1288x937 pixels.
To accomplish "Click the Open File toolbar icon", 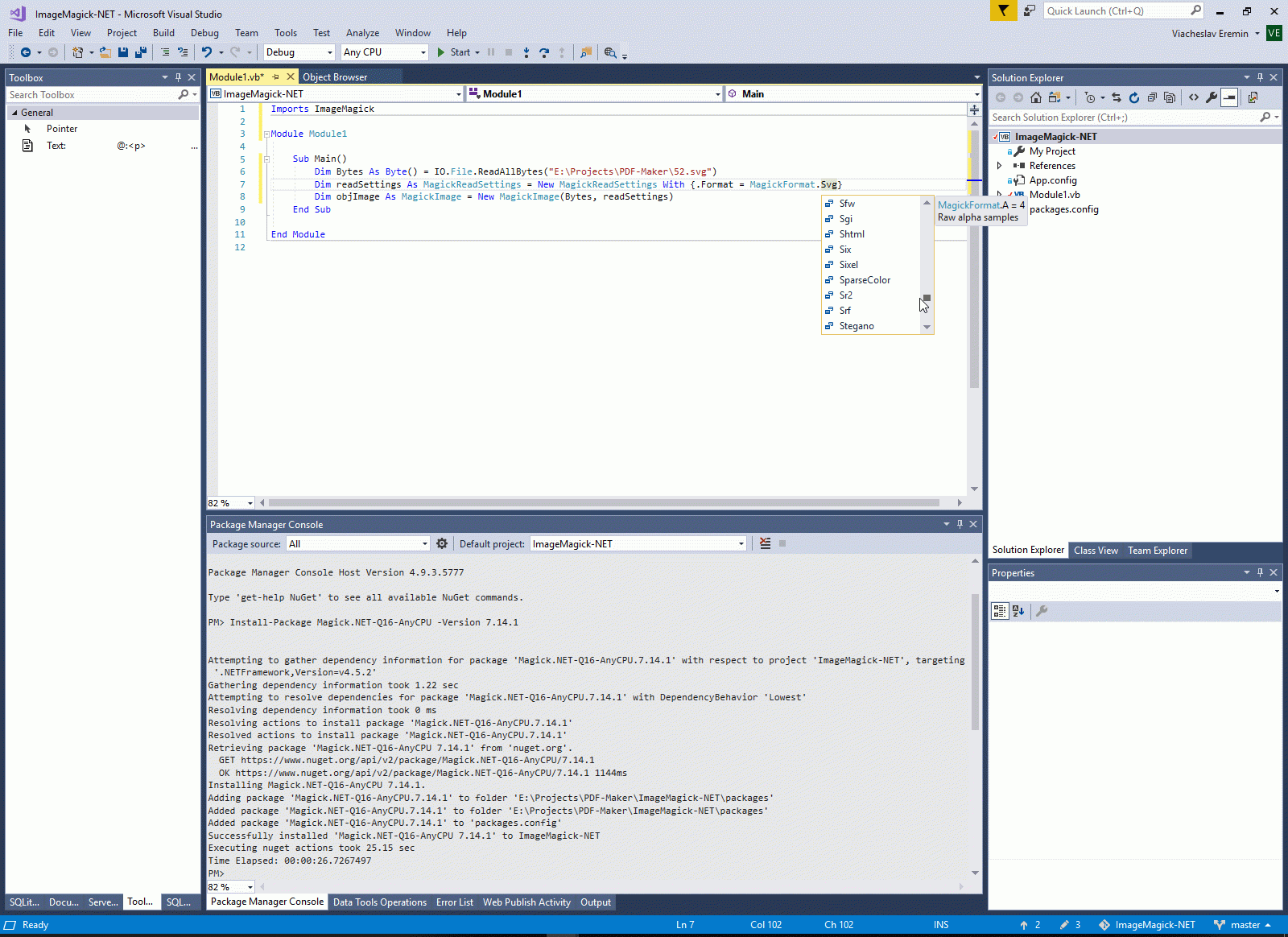I will pos(105,52).
